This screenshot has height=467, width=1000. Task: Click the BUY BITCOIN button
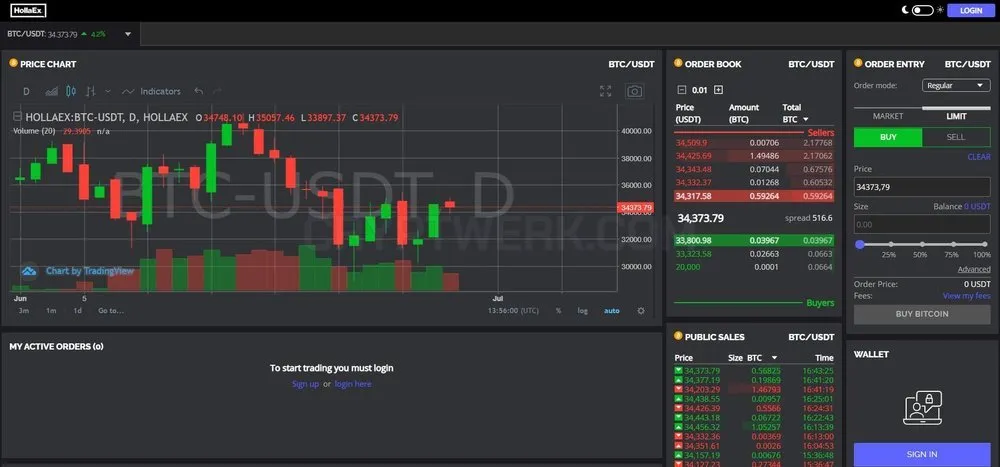click(x=922, y=315)
